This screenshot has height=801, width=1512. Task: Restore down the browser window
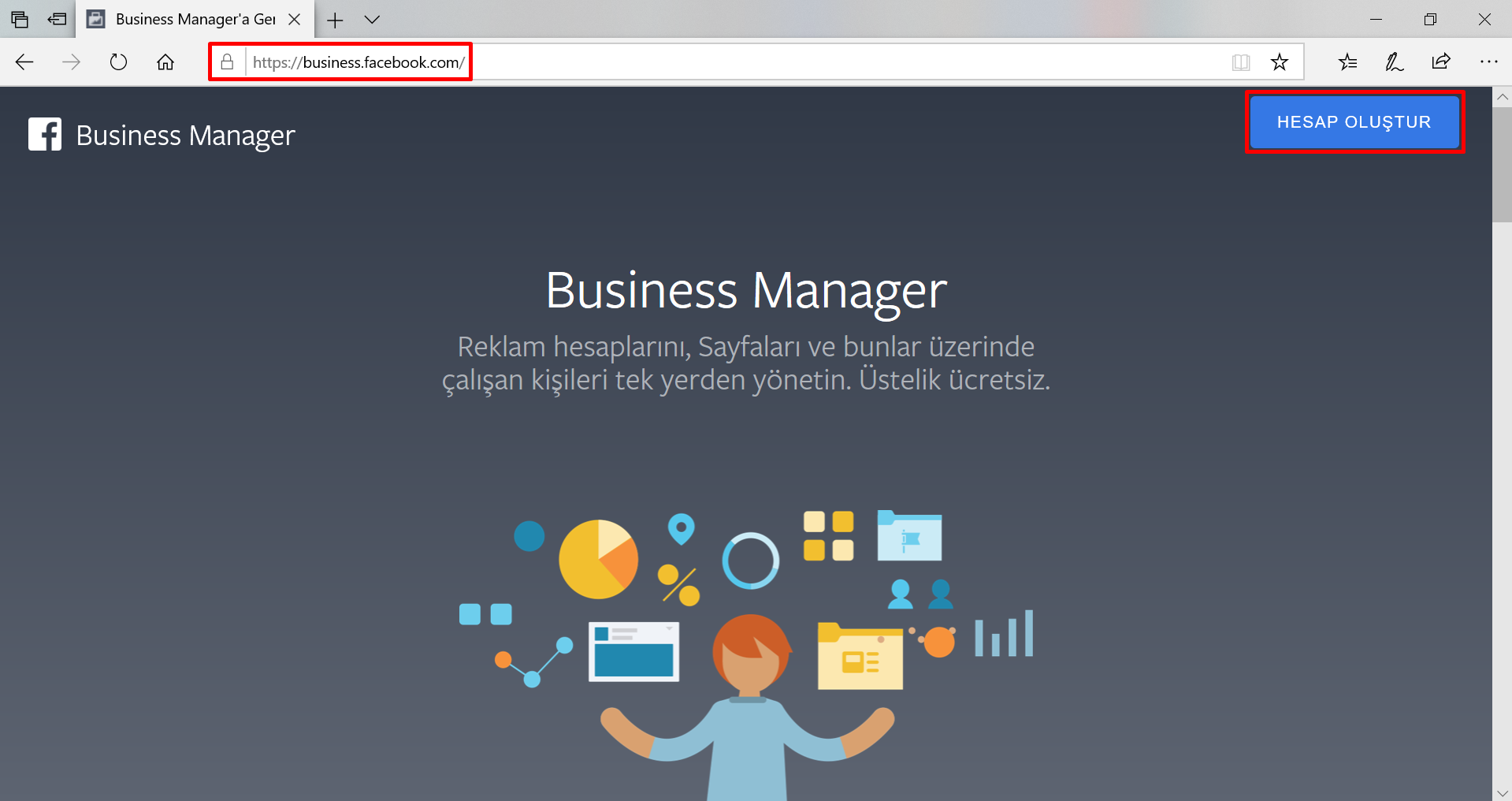tap(1430, 19)
